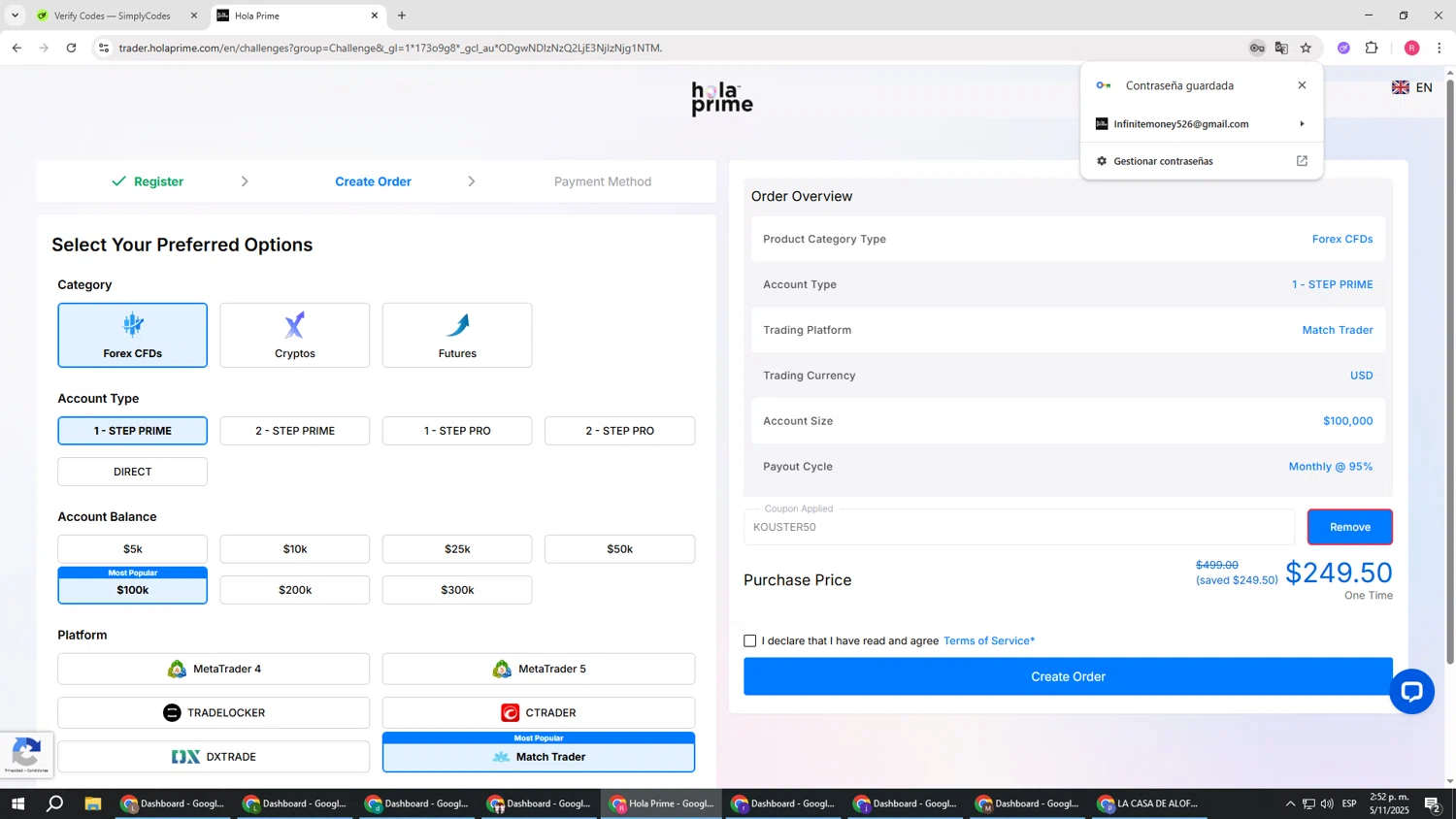1456x819 pixels.
Task: Bookmark this page with the star icon
Action: point(1306,48)
